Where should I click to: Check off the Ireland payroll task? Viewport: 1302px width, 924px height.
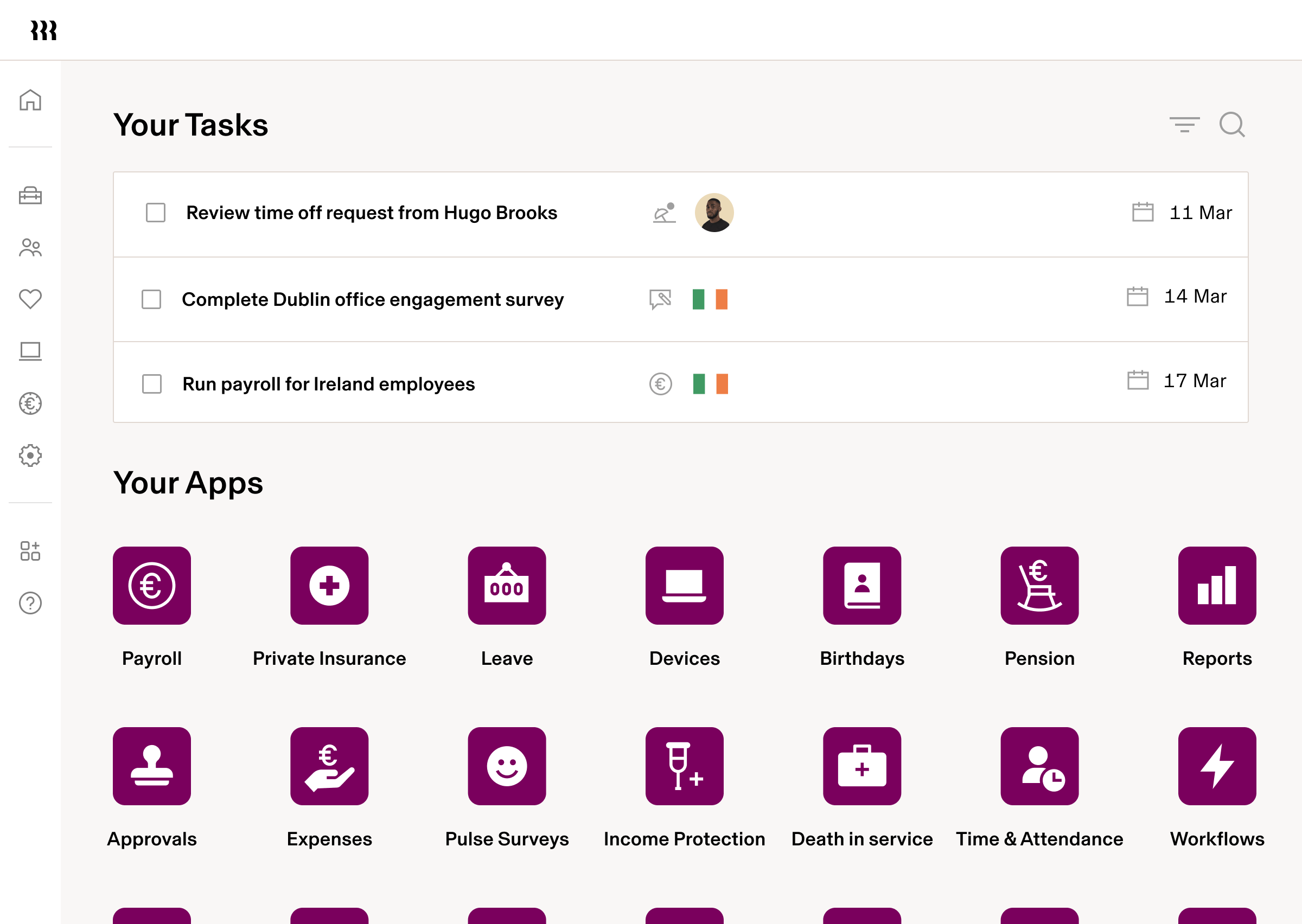[150, 384]
